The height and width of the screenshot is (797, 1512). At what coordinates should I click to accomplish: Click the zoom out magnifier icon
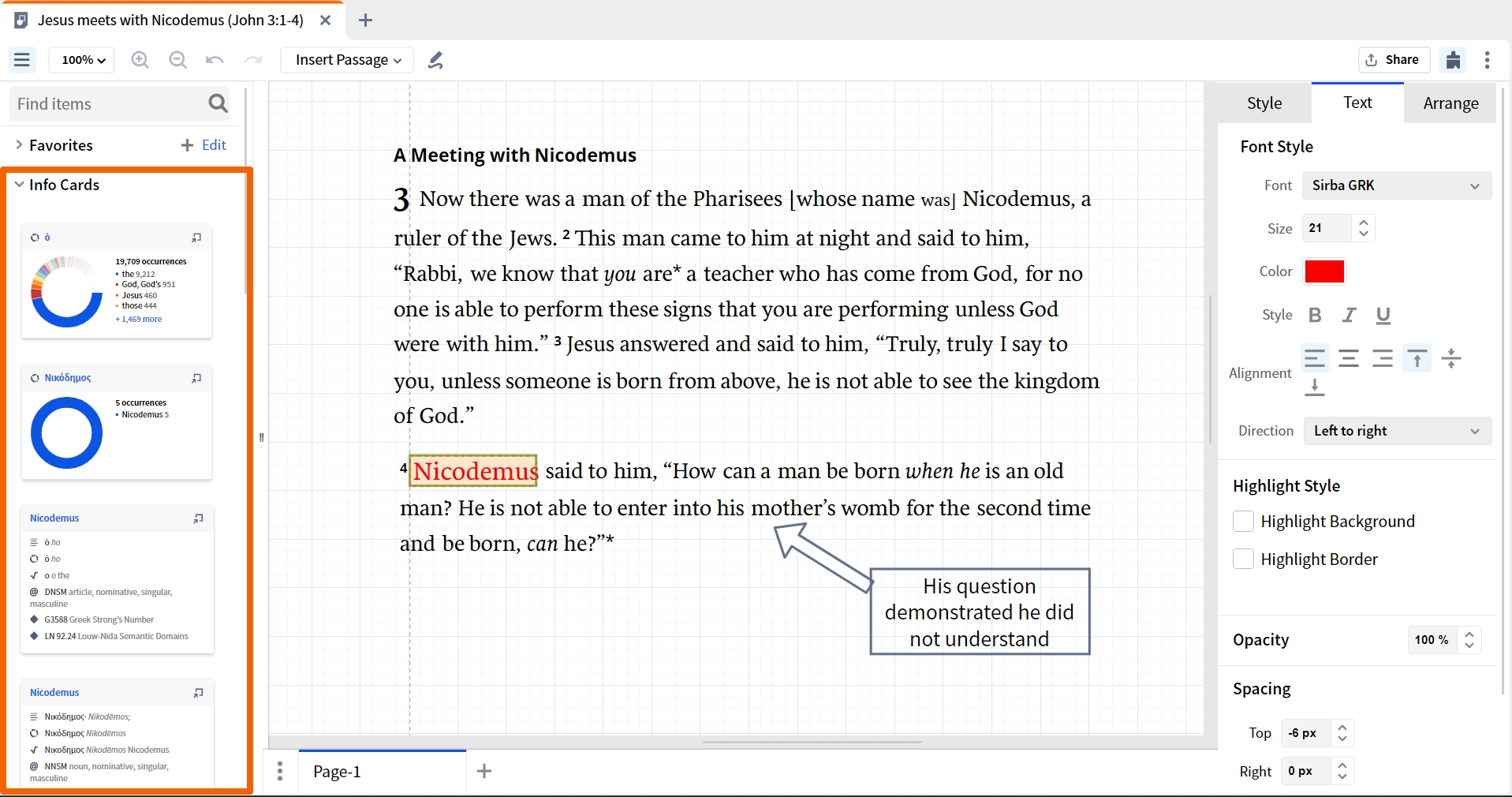(177, 60)
